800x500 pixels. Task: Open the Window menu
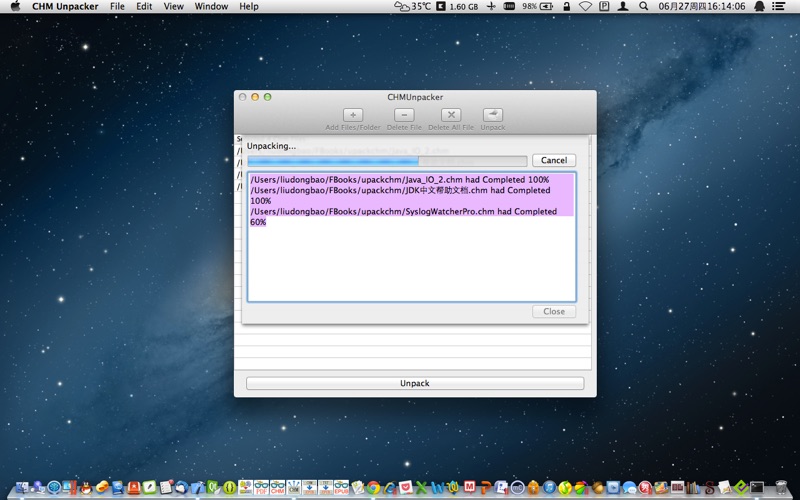point(211,6)
